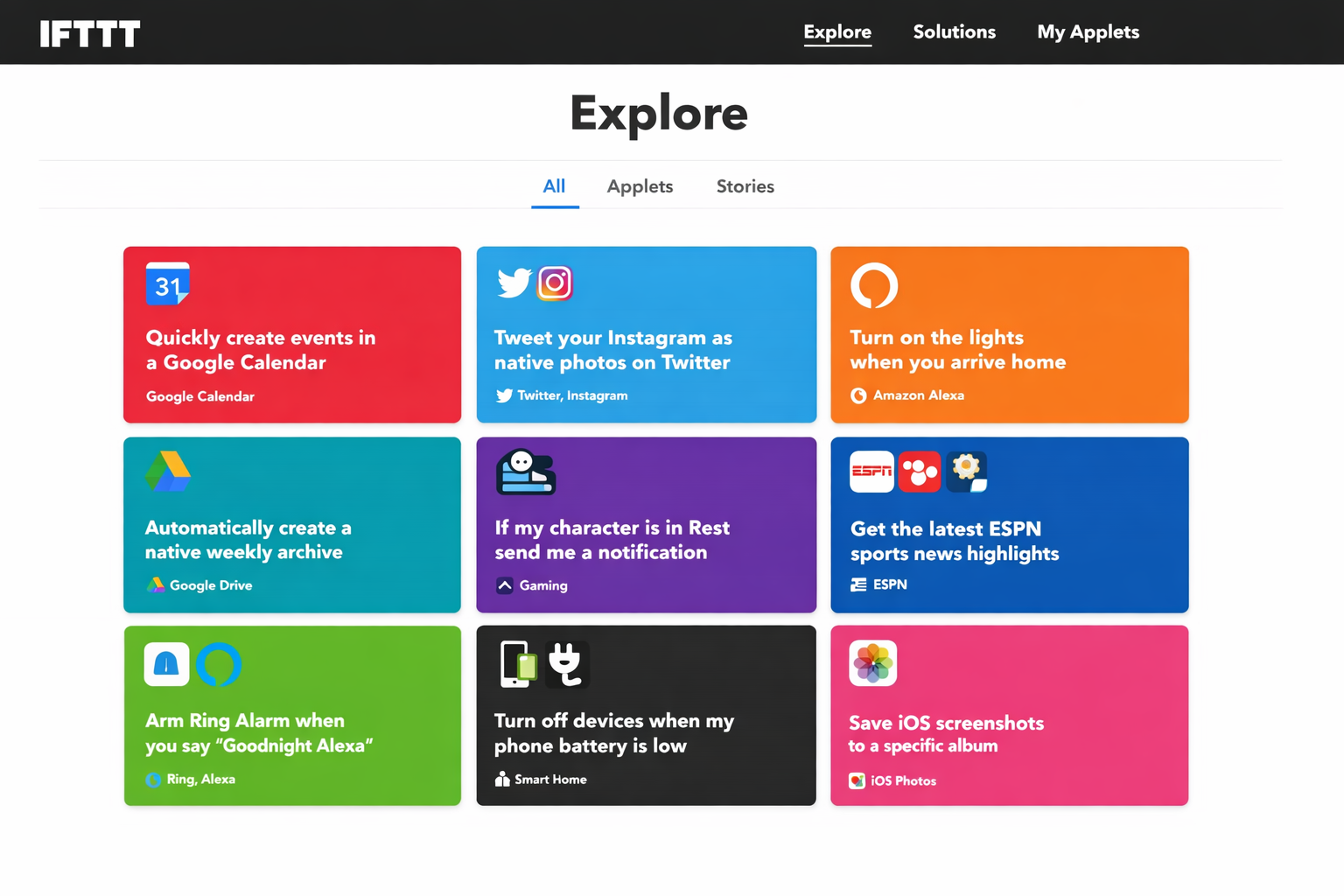1344x896 pixels.
Task: Switch to the Stories tab
Action: coord(745,186)
